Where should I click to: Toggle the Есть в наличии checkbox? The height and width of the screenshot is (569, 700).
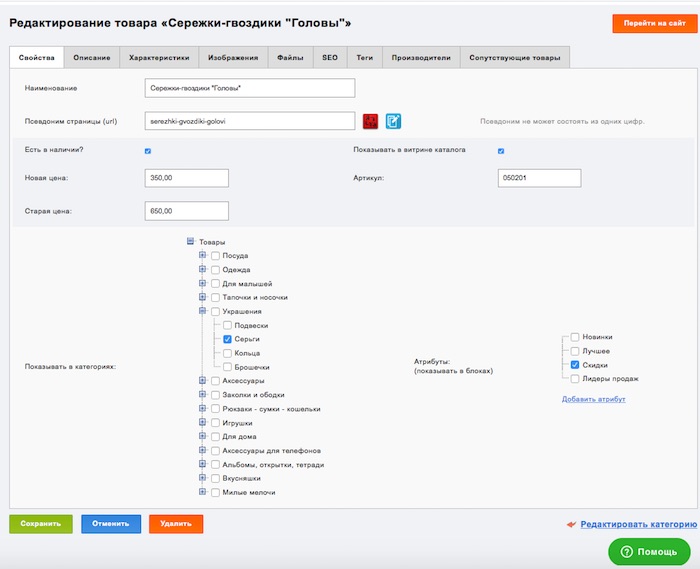148,151
